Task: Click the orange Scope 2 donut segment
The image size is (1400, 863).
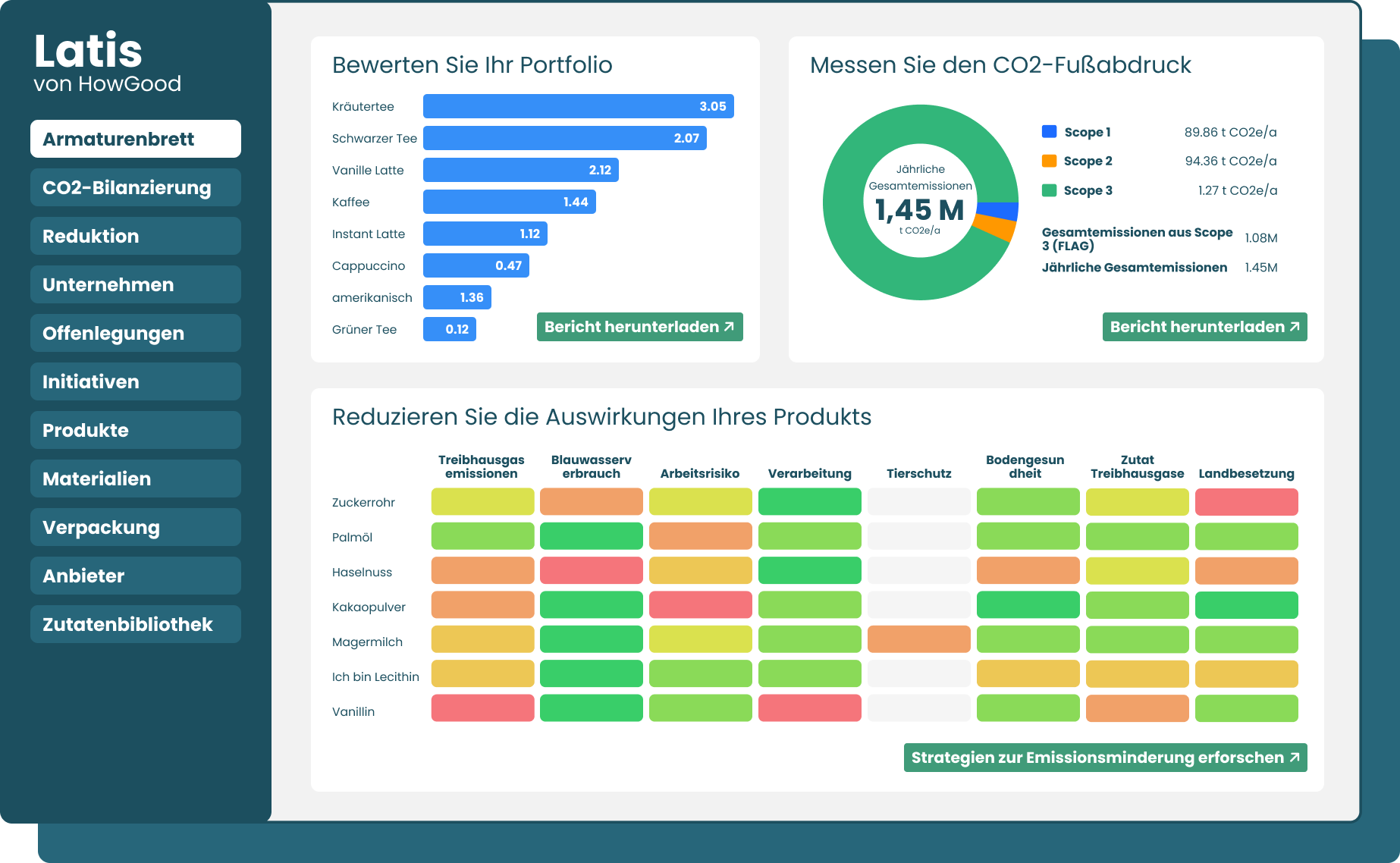Action: pos(995,228)
